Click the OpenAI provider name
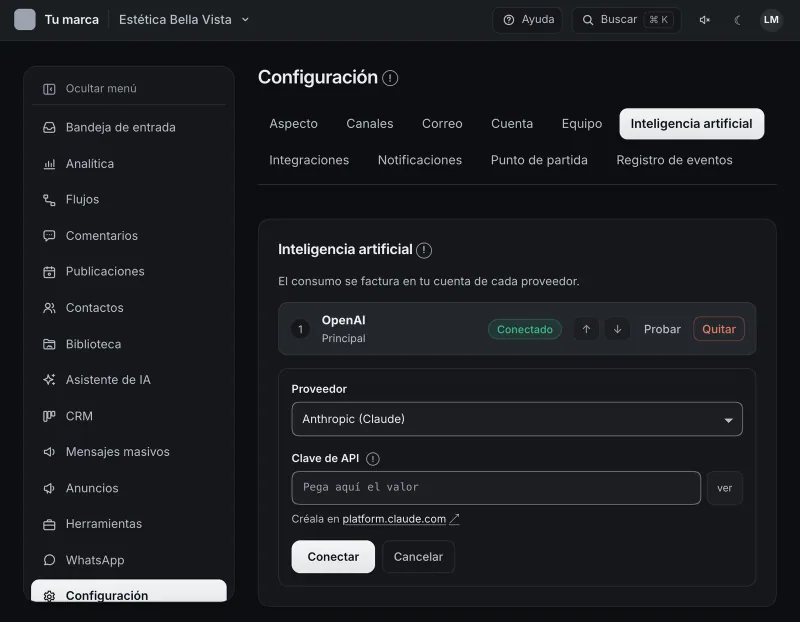800x622 pixels. click(x=343, y=320)
